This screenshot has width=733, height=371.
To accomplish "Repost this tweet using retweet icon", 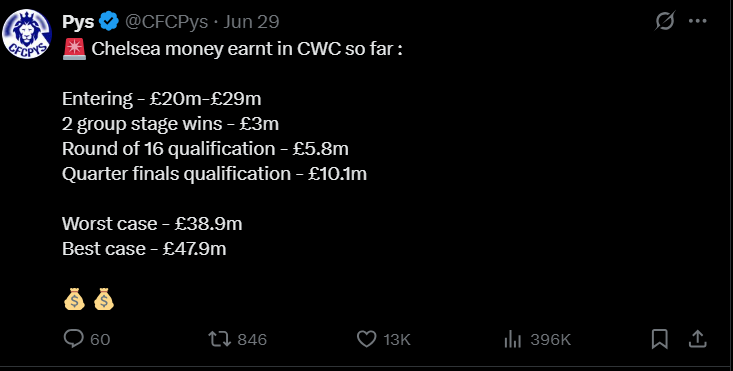I will pyautogui.click(x=220, y=339).
